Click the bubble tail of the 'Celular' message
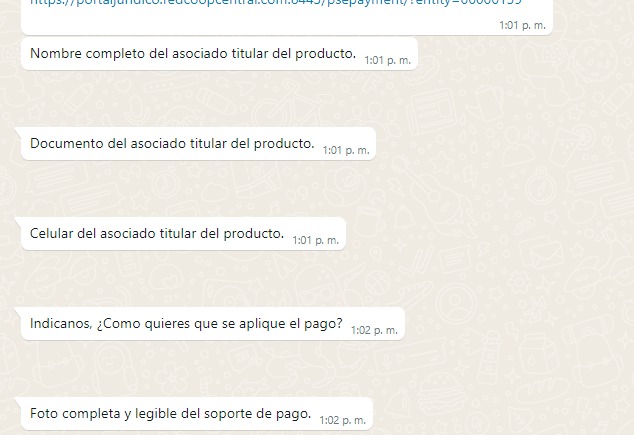This screenshot has height=435, width=634. click(x=18, y=222)
